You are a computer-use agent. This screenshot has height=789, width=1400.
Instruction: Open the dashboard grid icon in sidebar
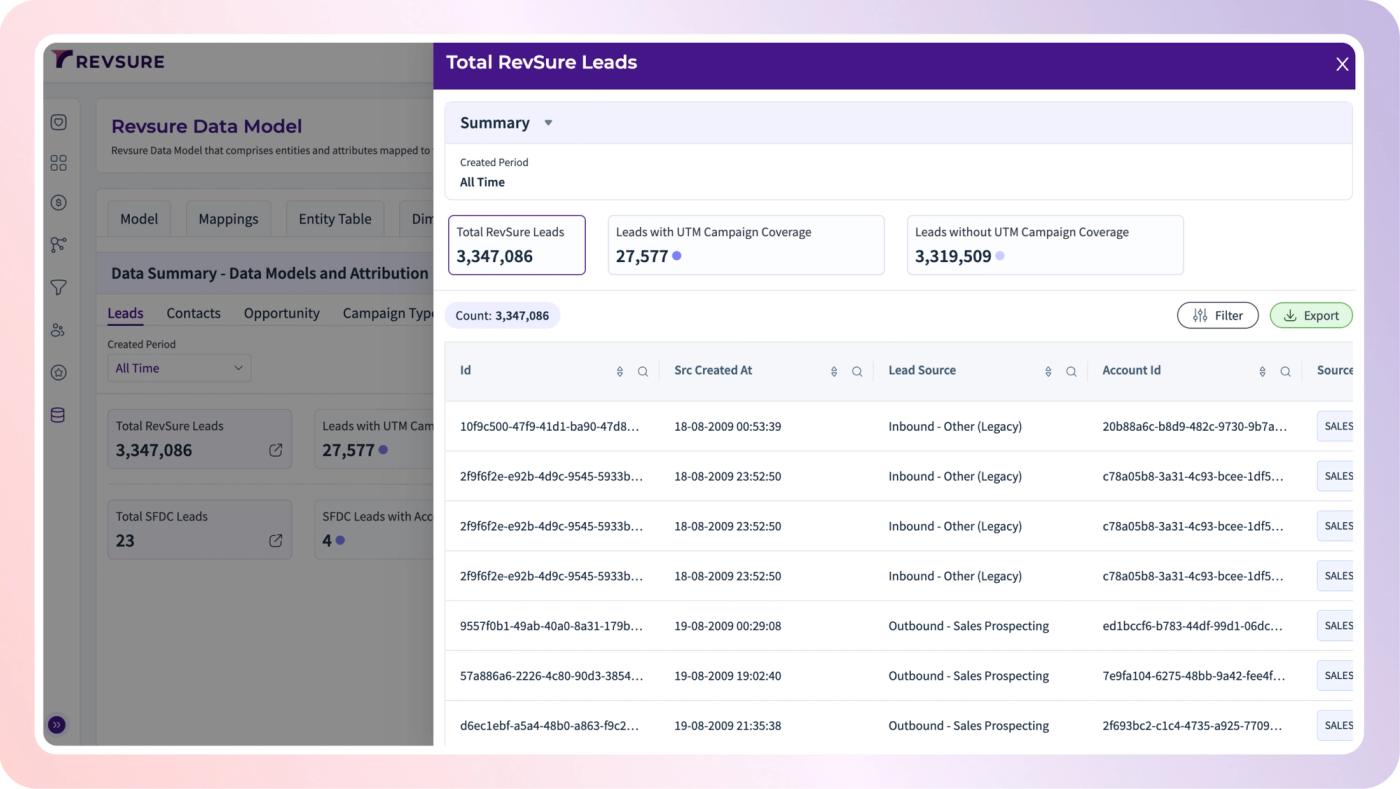point(58,162)
